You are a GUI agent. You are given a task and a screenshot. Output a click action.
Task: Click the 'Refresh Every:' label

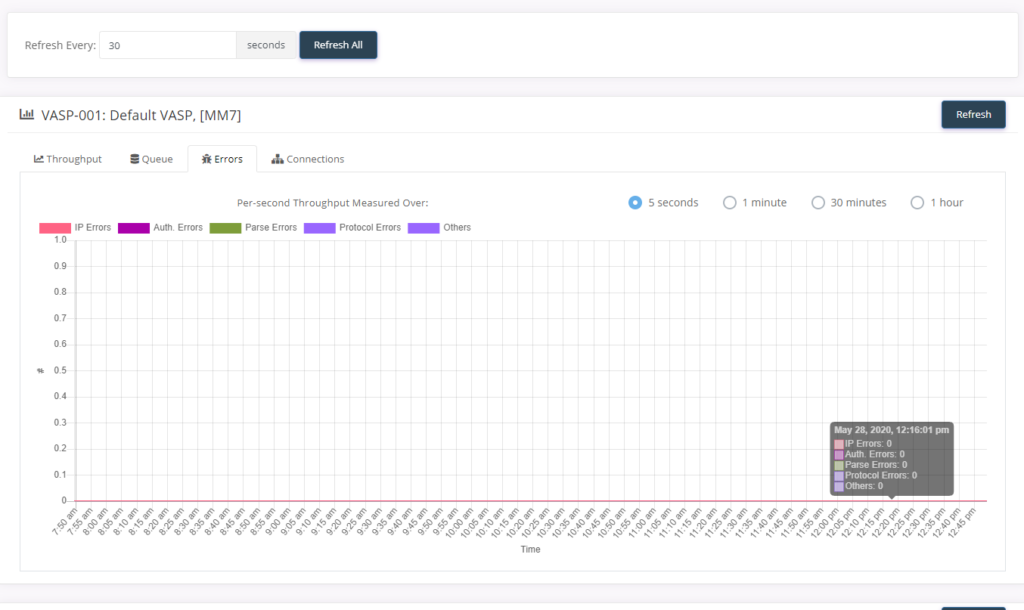(60, 45)
